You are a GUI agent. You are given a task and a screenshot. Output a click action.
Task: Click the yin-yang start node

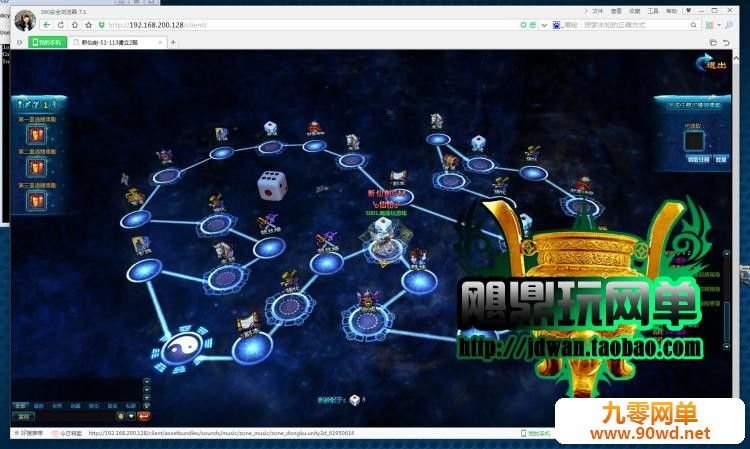[x=182, y=349]
